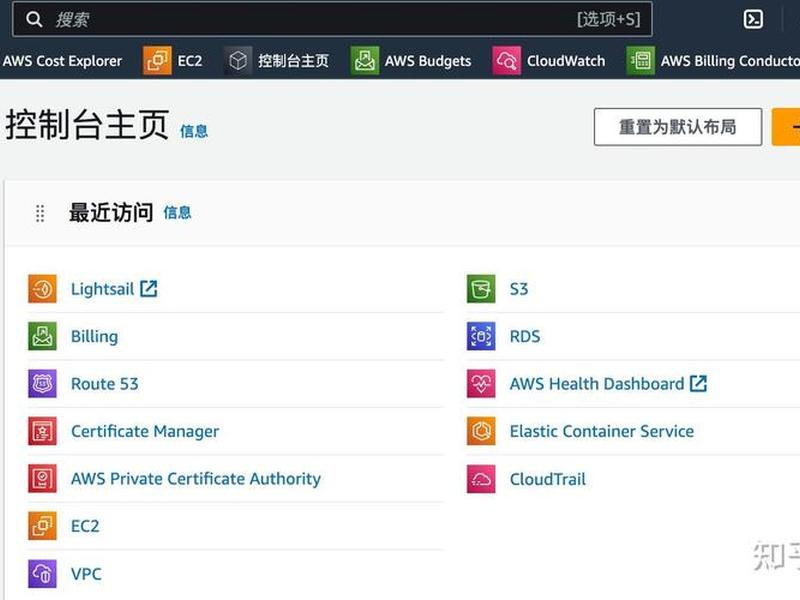Open 控制台主页 label in the favorites bar
This screenshot has height=600, width=800.
click(x=293, y=61)
